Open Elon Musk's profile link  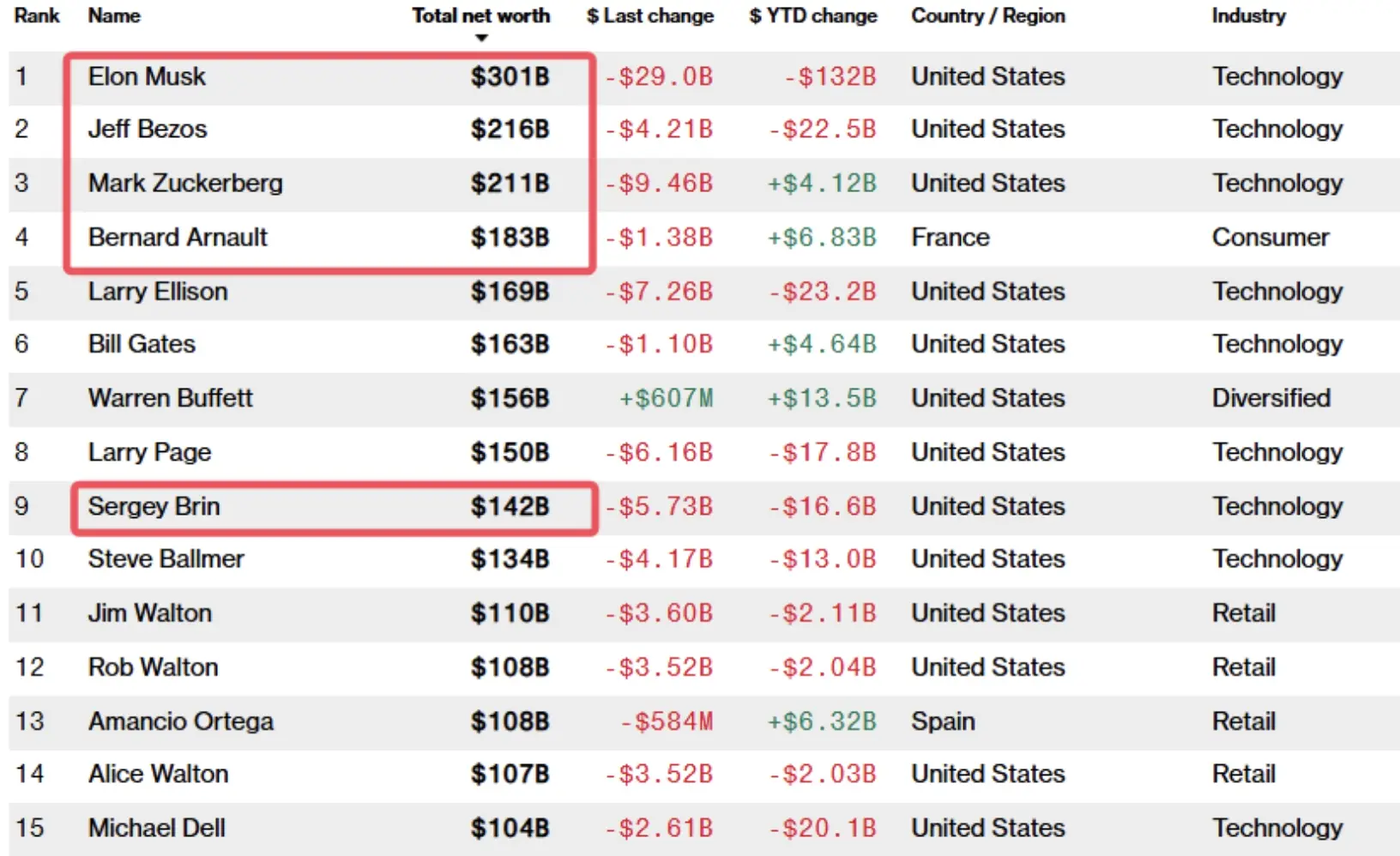pos(147,76)
